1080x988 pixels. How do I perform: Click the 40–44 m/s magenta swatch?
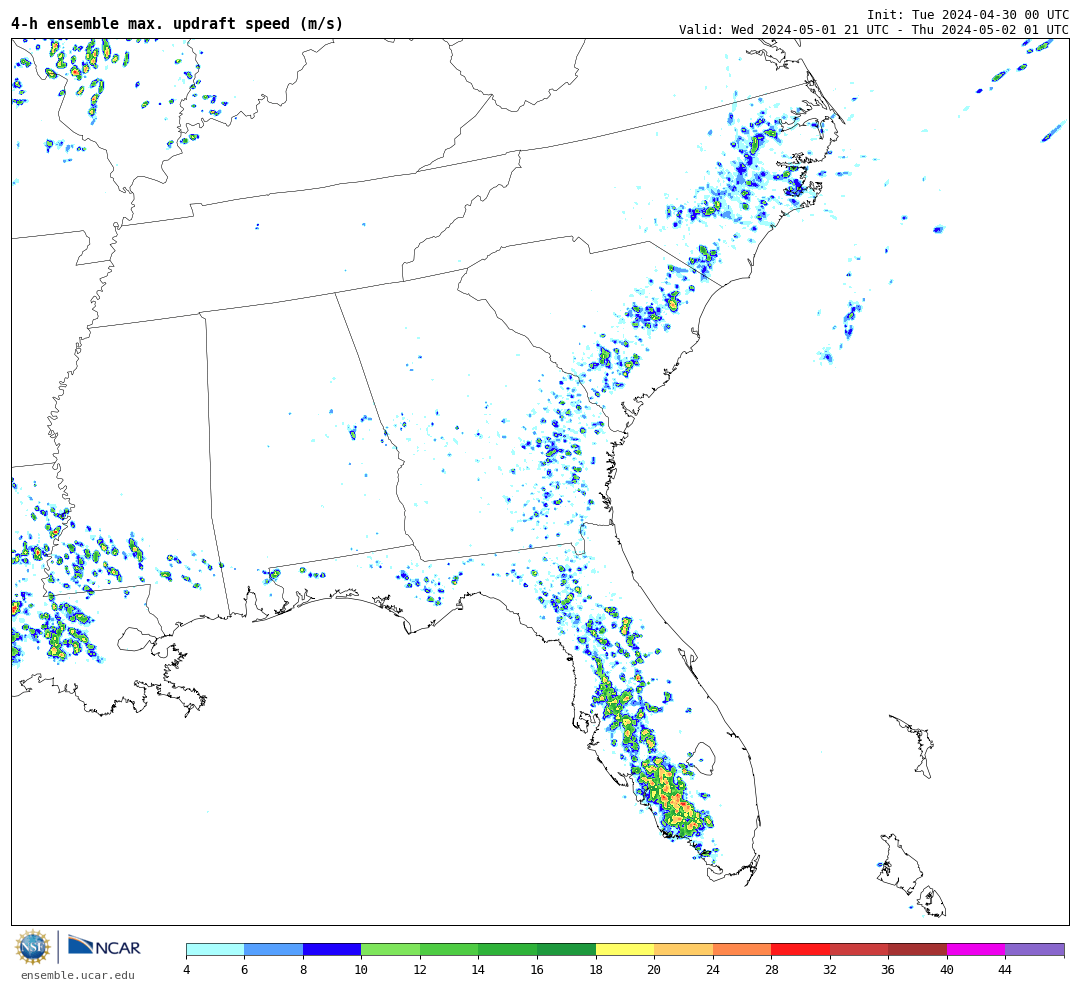976,950
